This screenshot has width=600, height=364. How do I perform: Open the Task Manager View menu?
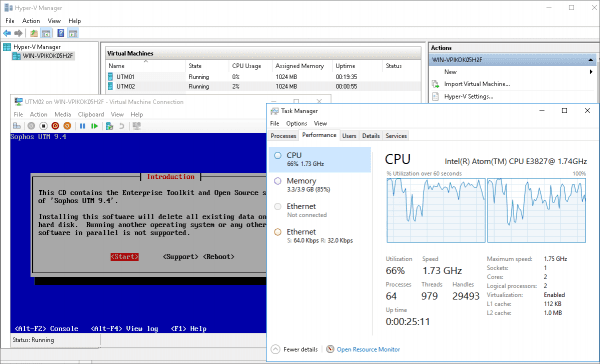(x=320, y=123)
